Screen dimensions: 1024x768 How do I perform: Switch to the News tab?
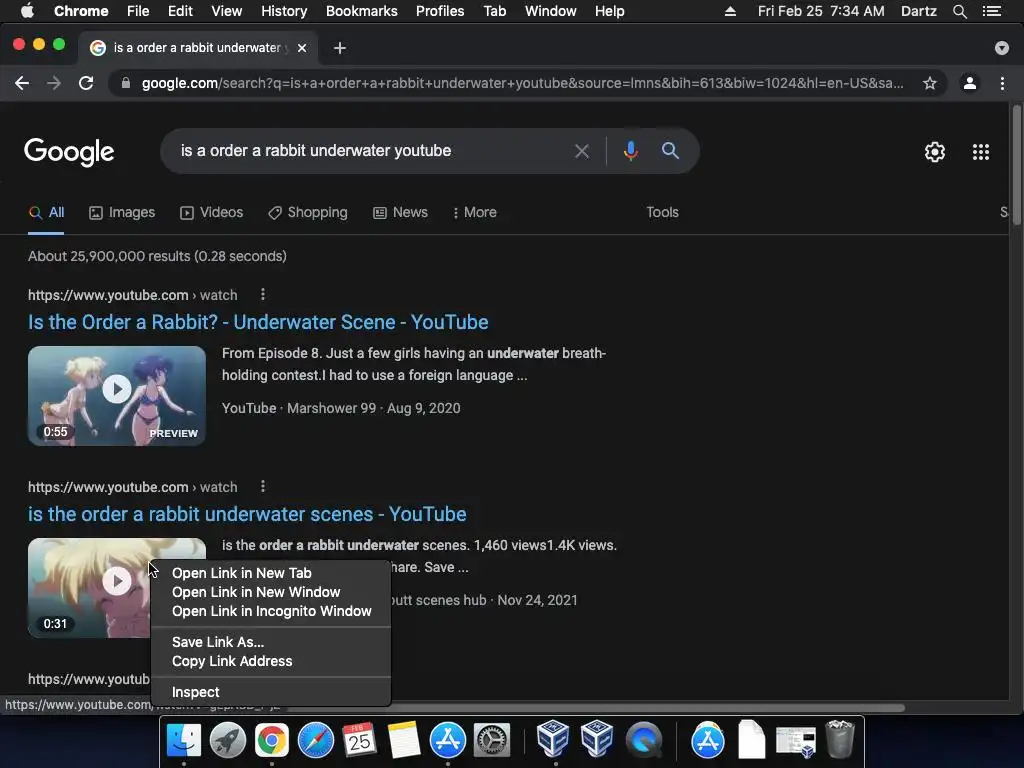400,212
